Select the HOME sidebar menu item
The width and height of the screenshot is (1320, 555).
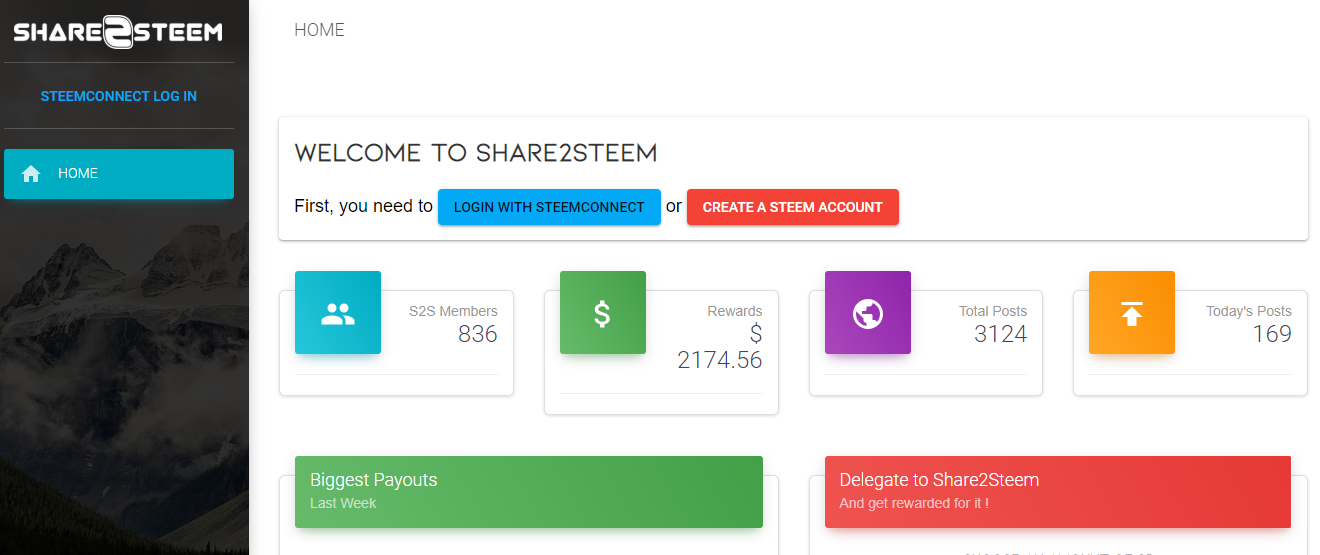click(x=119, y=174)
